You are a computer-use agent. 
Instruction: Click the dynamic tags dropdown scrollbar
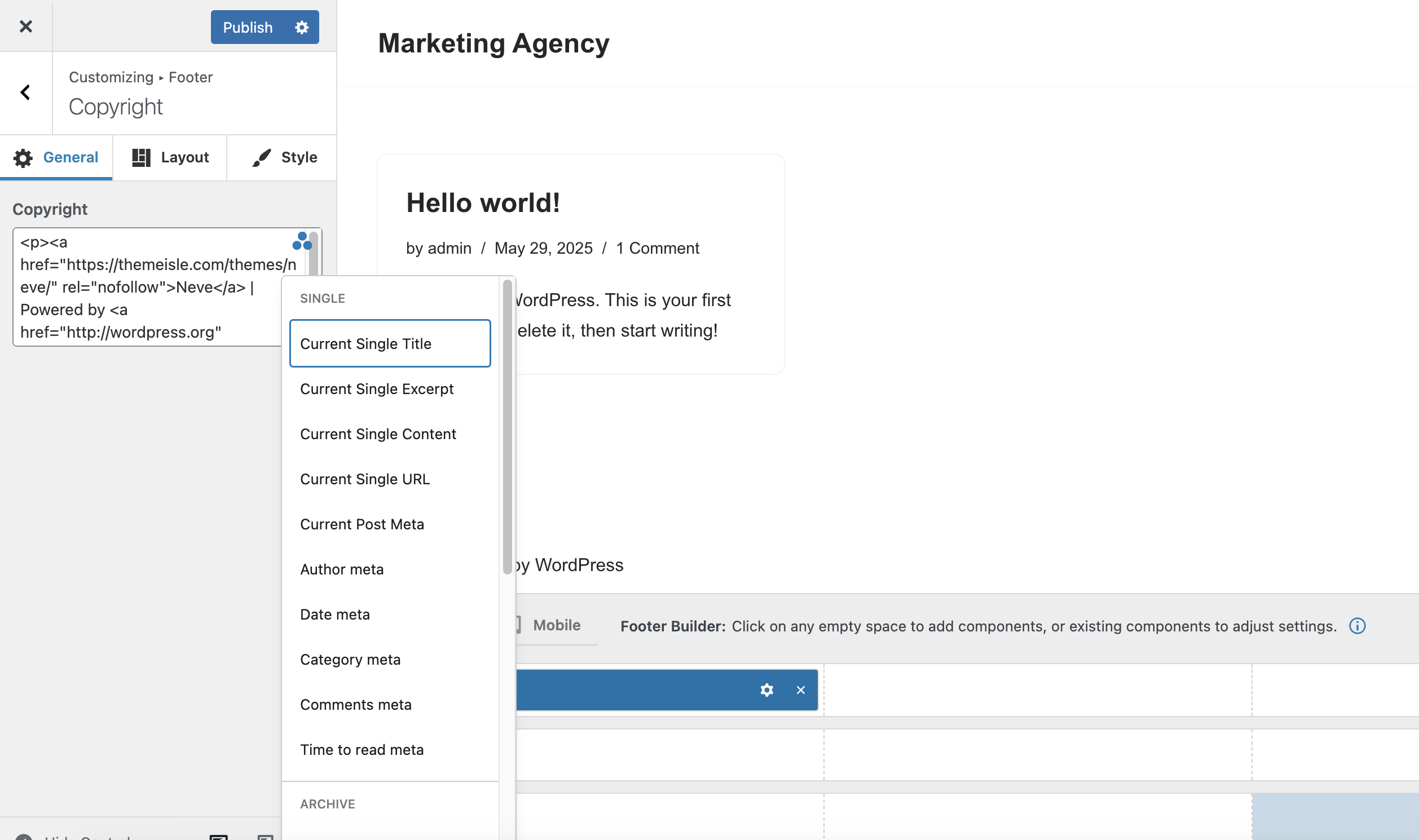(x=507, y=427)
